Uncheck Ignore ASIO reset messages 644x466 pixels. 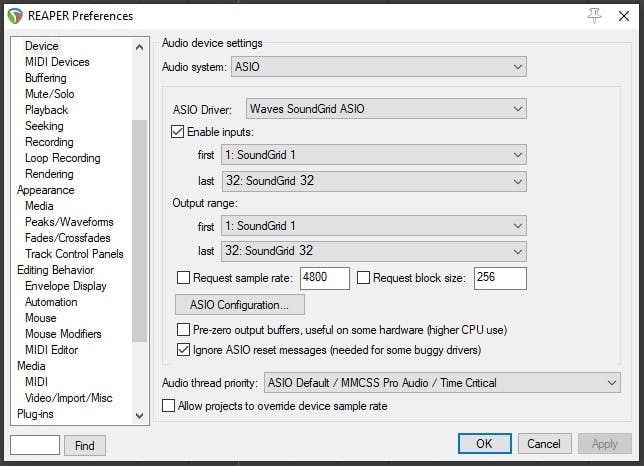tap(183, 350)
